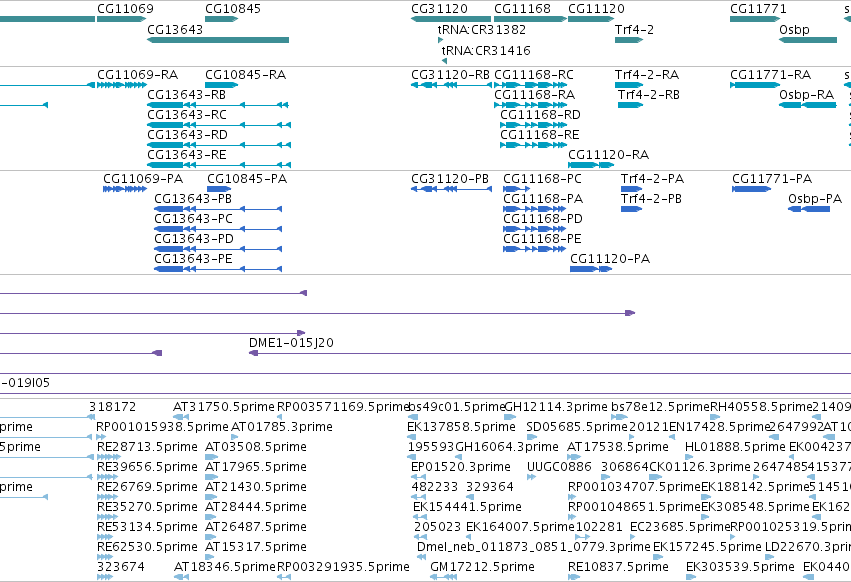Select the CG11771 gene label

[x=758, y=9]
